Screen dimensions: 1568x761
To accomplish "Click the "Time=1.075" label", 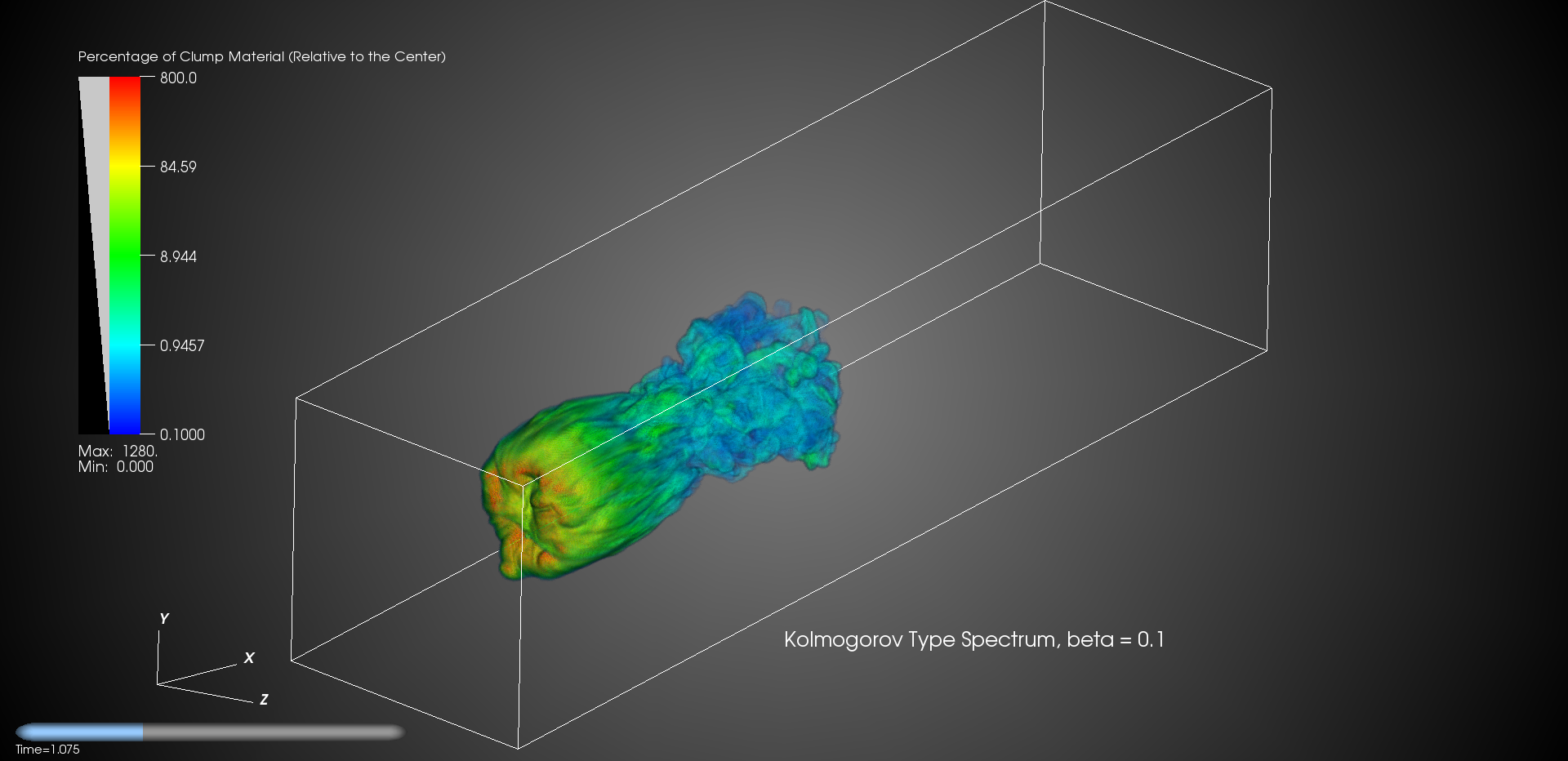I will pyautogui.click(x=47, y=750).
